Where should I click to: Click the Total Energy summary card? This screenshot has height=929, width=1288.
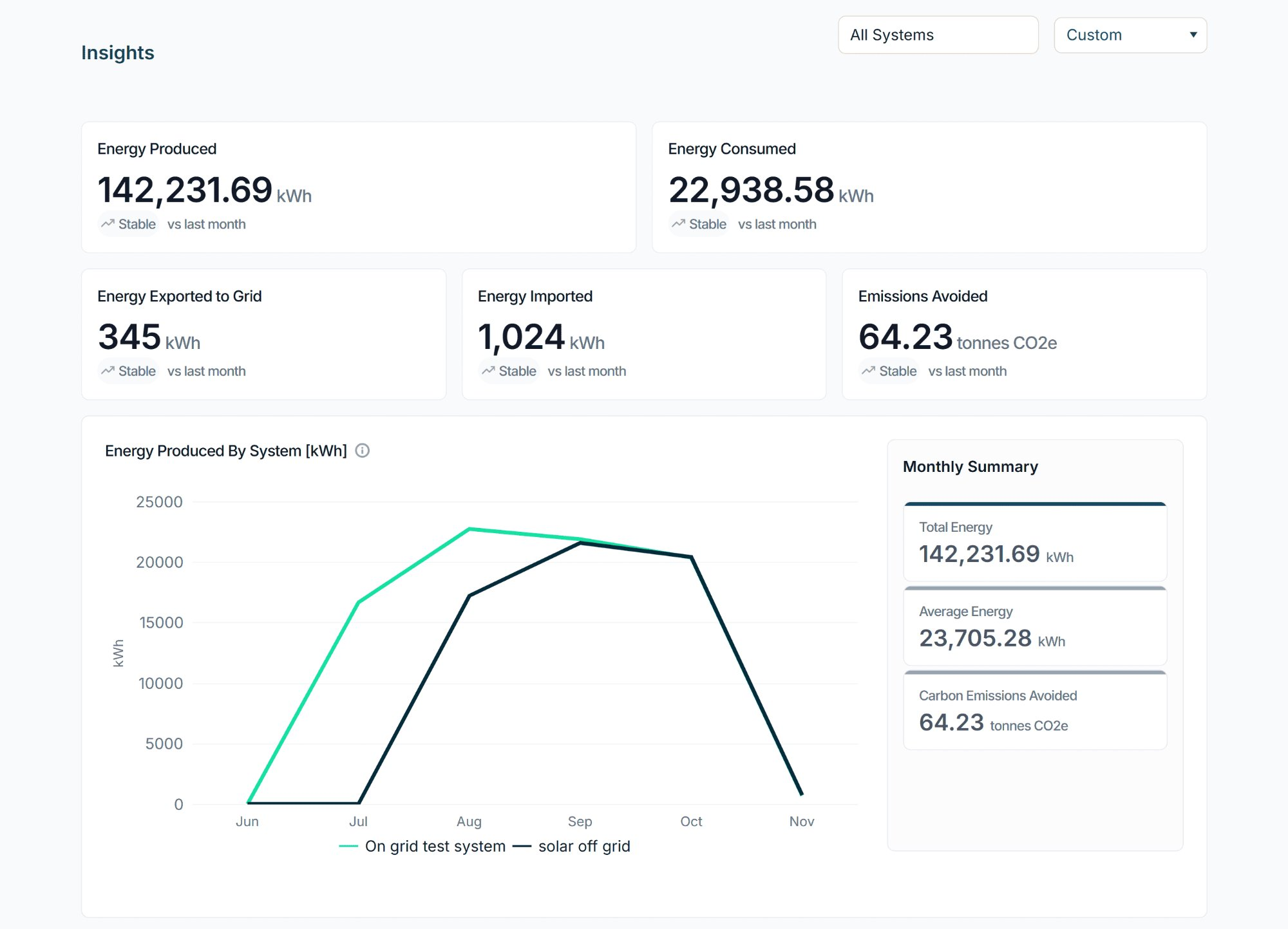click(x=1034, y=543)
